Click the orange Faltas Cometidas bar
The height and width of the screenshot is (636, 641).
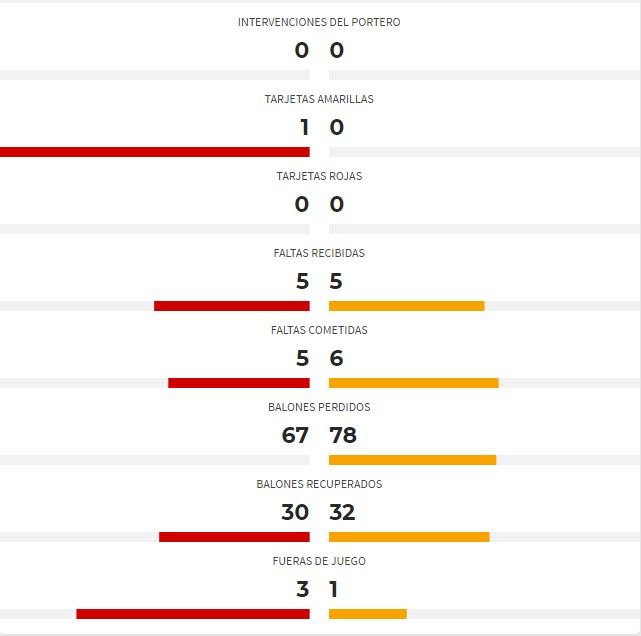point(414,383)
